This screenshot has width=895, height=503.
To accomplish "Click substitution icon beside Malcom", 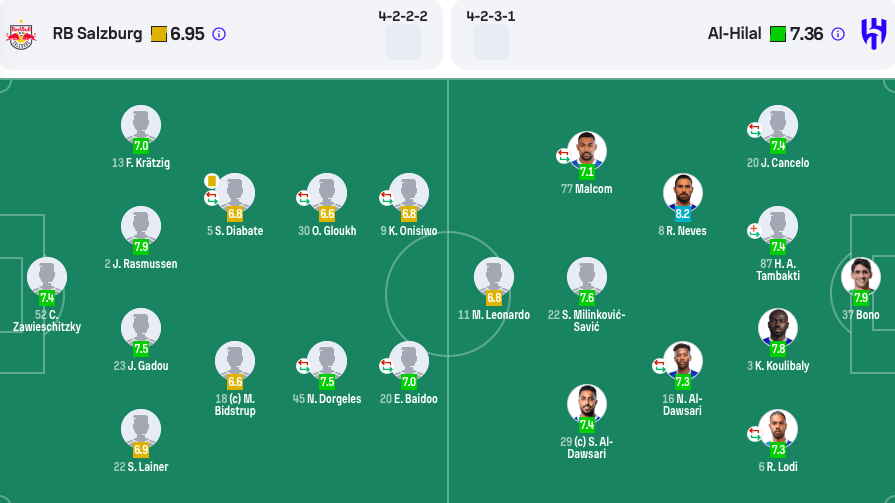I will [563, 155].
